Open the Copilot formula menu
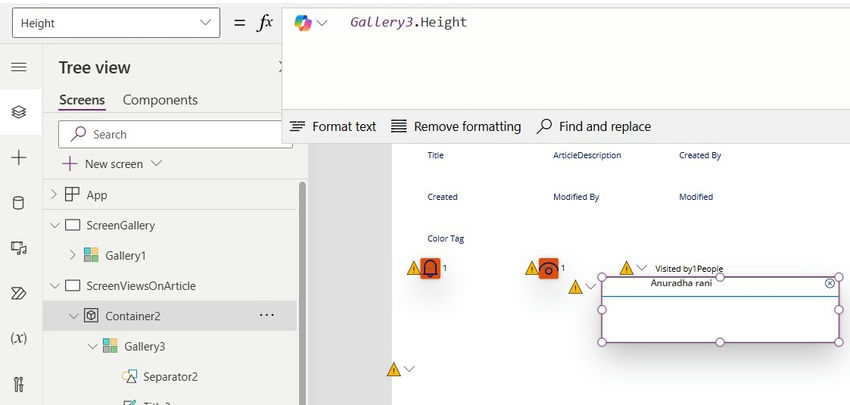Viewport: 850px width, 405px height. (303, 23)
